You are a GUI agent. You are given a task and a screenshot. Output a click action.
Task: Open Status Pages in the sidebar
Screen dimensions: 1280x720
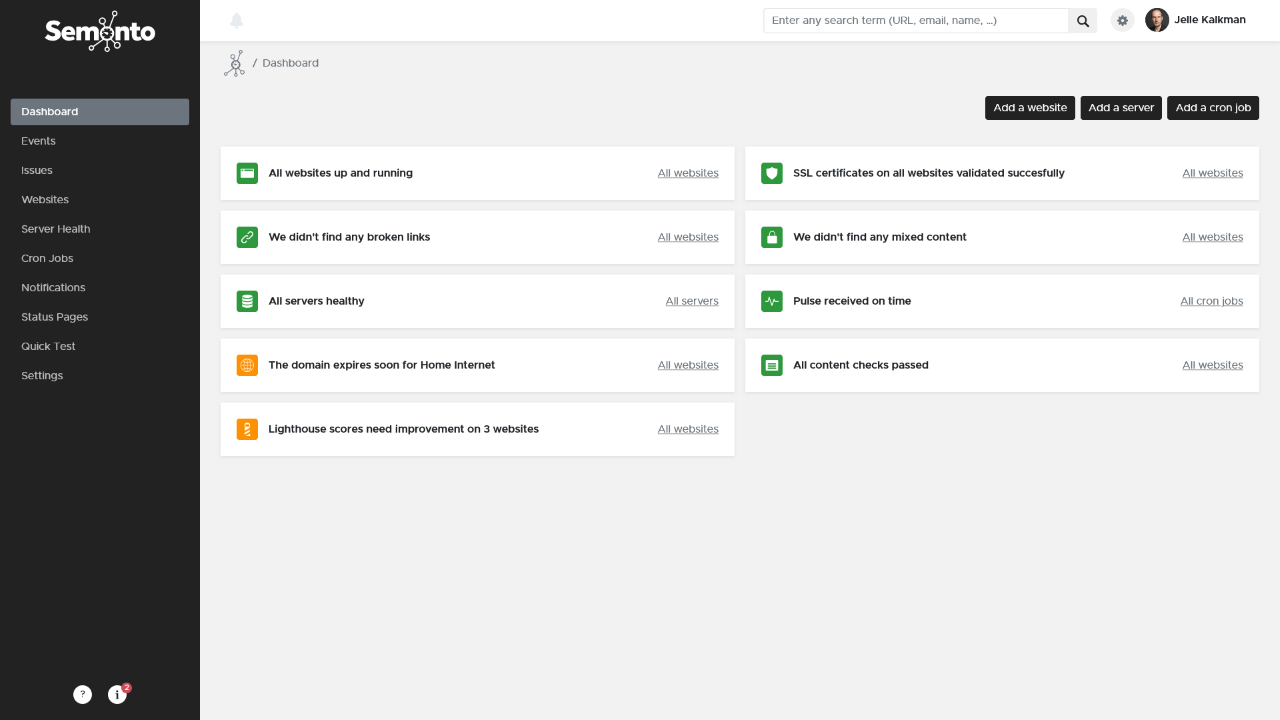coord(100,317)
